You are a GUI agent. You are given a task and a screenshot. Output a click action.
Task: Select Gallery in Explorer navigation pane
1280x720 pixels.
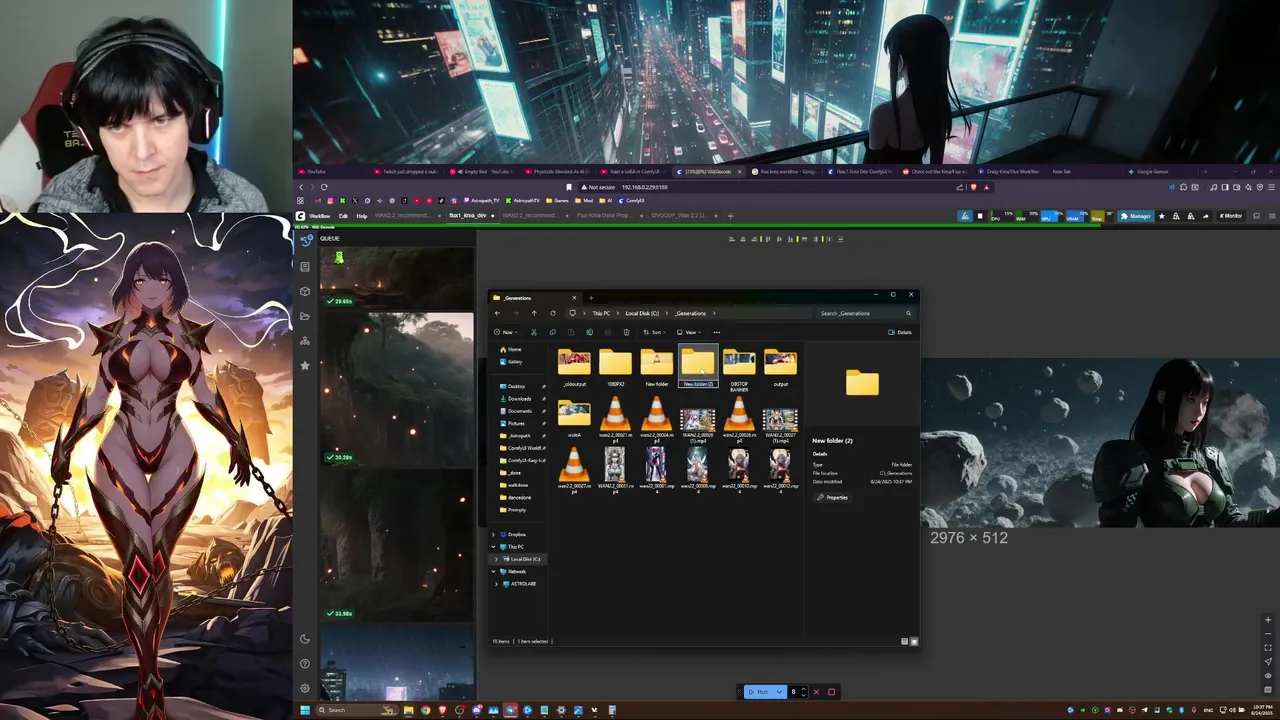point(511,361)
